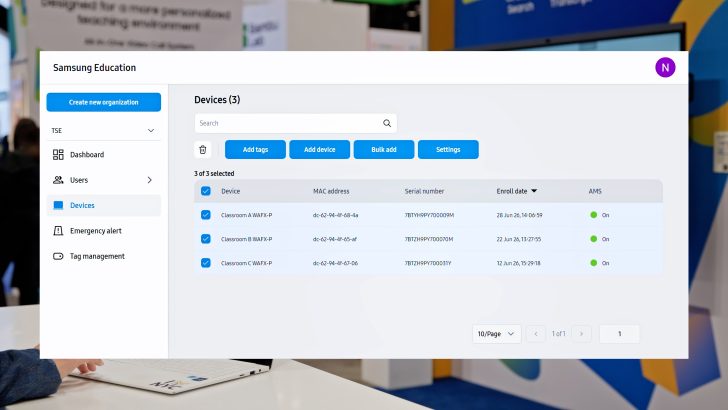Click the trash delete icon
Screen dimensions: 728x410
(x=202, y=150)
